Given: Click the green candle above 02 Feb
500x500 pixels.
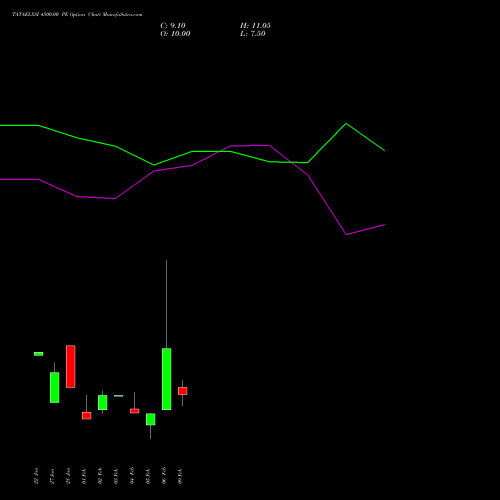Looking at the screenshot, I should coord(103,402).
